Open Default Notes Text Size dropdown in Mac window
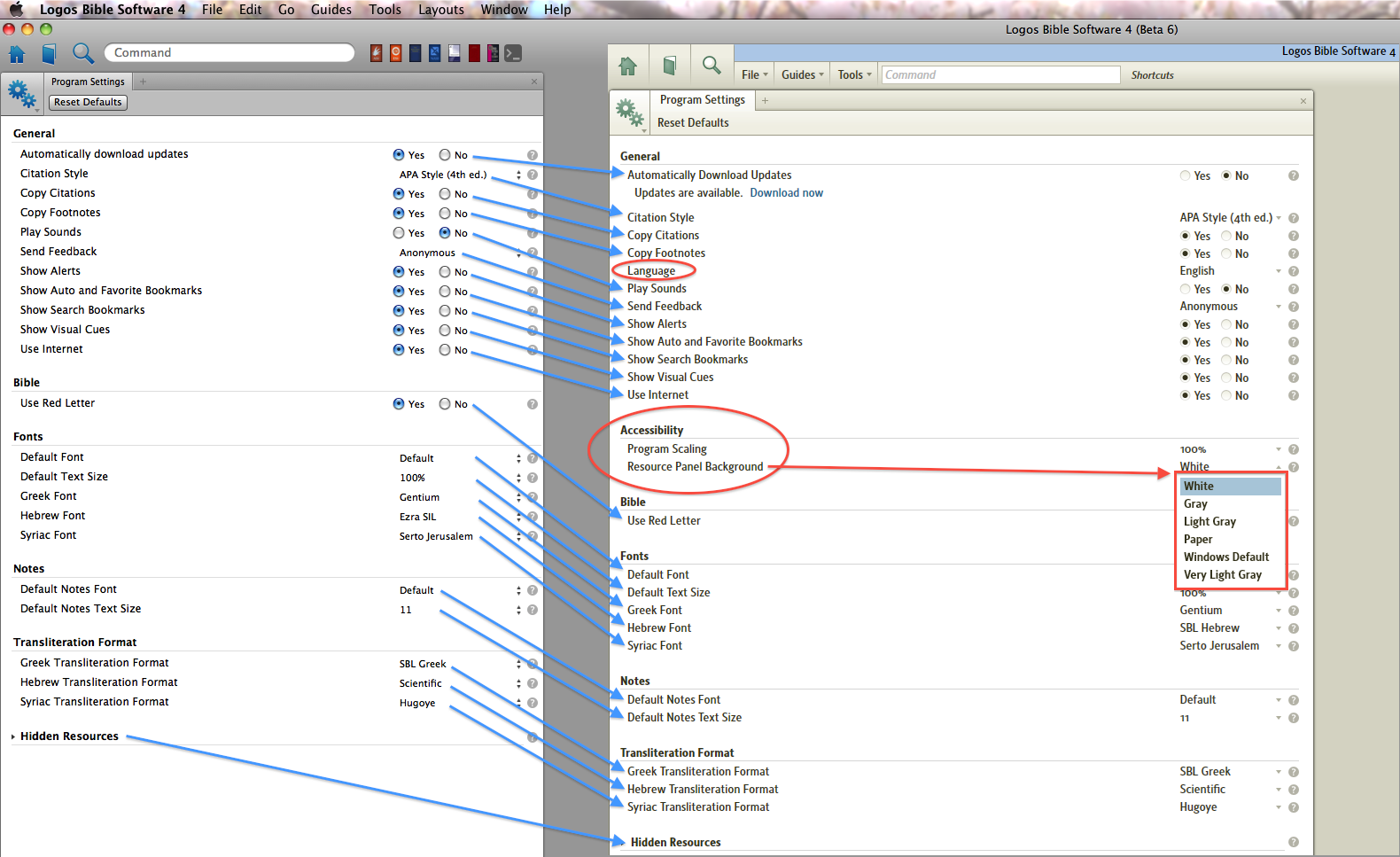 pyautogui.click(x=460, y=610)
